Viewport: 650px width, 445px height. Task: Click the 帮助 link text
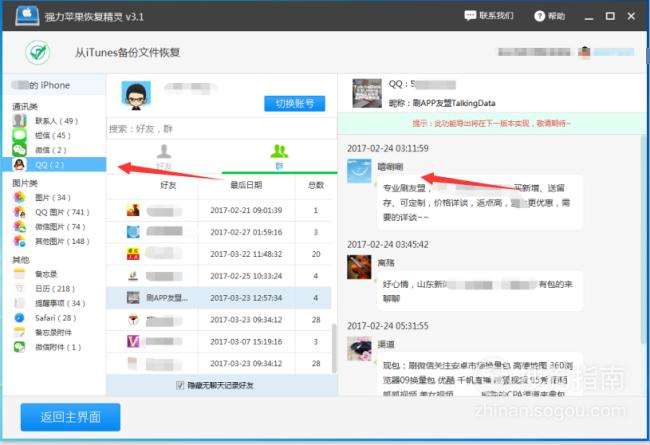(556, 16)
